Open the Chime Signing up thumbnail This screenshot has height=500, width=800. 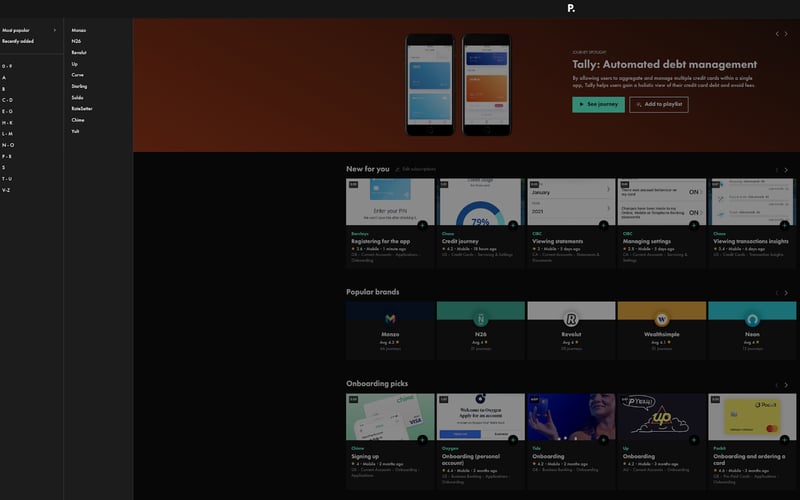(x=390, y=416)
